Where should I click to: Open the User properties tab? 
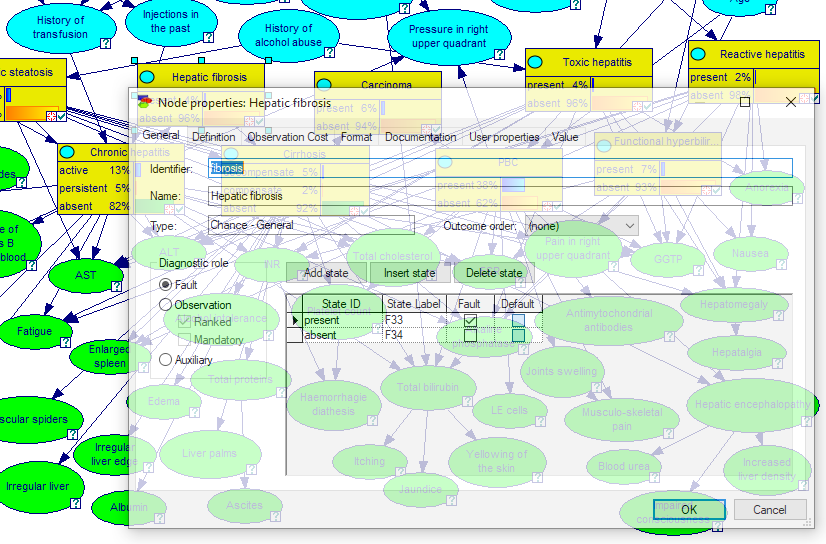(504, 137)
